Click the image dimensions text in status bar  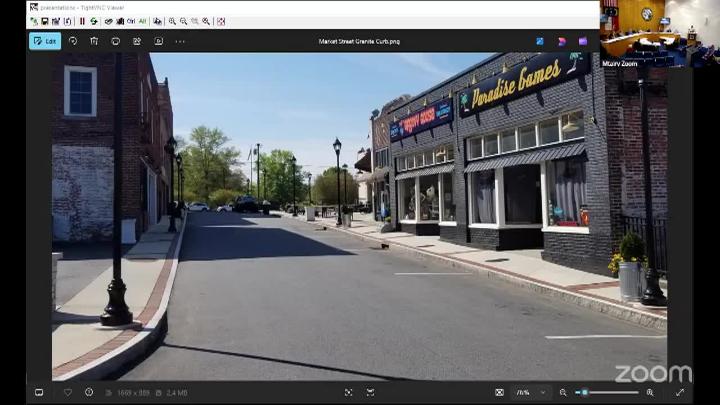(133, 393)
